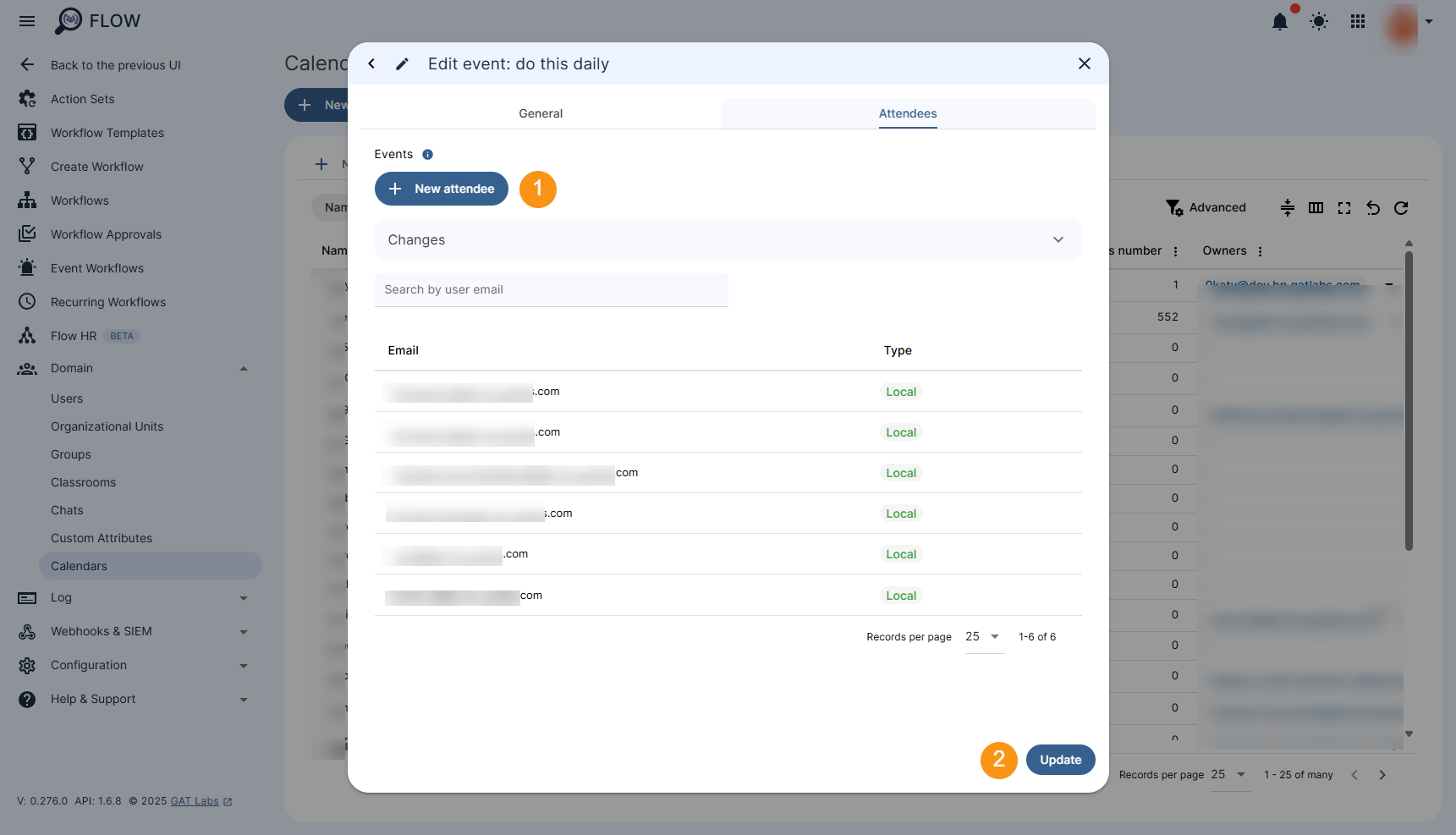The width and height of the screenshot is (1456, 835).
Task: Refresh the table with the reload icon
Action: tap(1401, 207)
